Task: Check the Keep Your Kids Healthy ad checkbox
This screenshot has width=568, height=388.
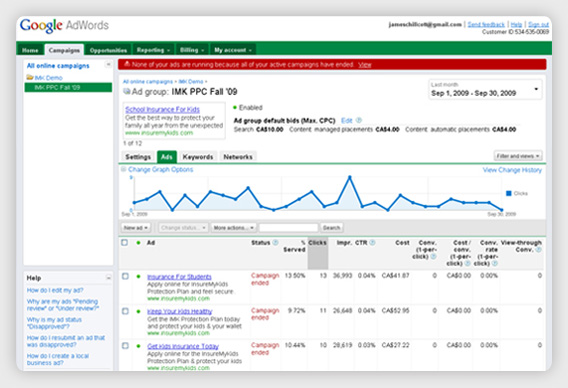Action: [125, 311]
